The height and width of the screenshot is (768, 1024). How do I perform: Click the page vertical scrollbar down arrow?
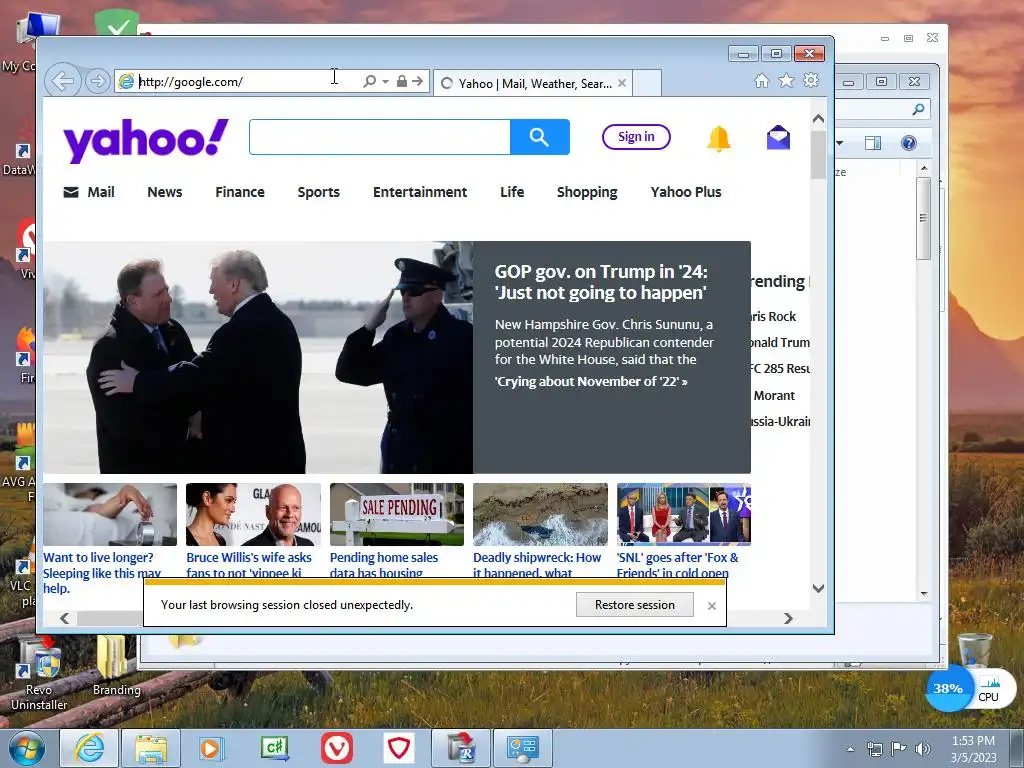(818, 588)
